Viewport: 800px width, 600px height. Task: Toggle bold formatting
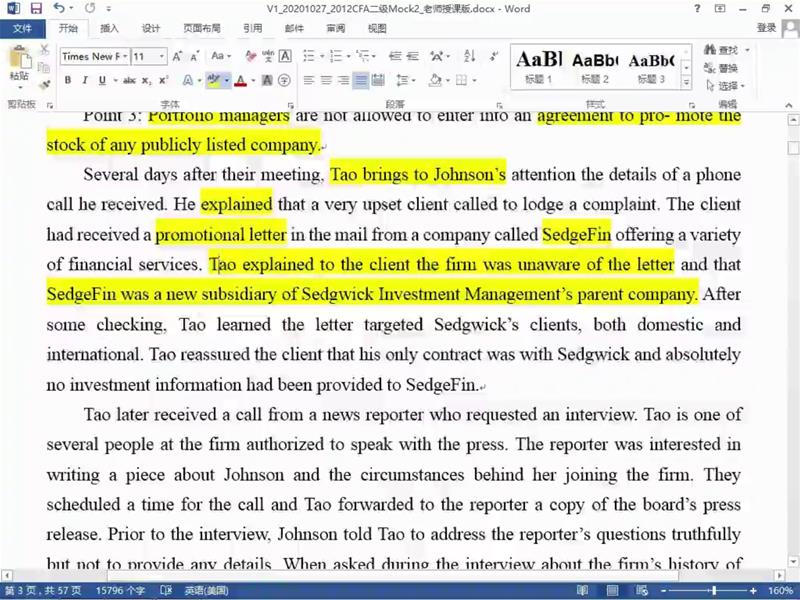click(68, 80)
